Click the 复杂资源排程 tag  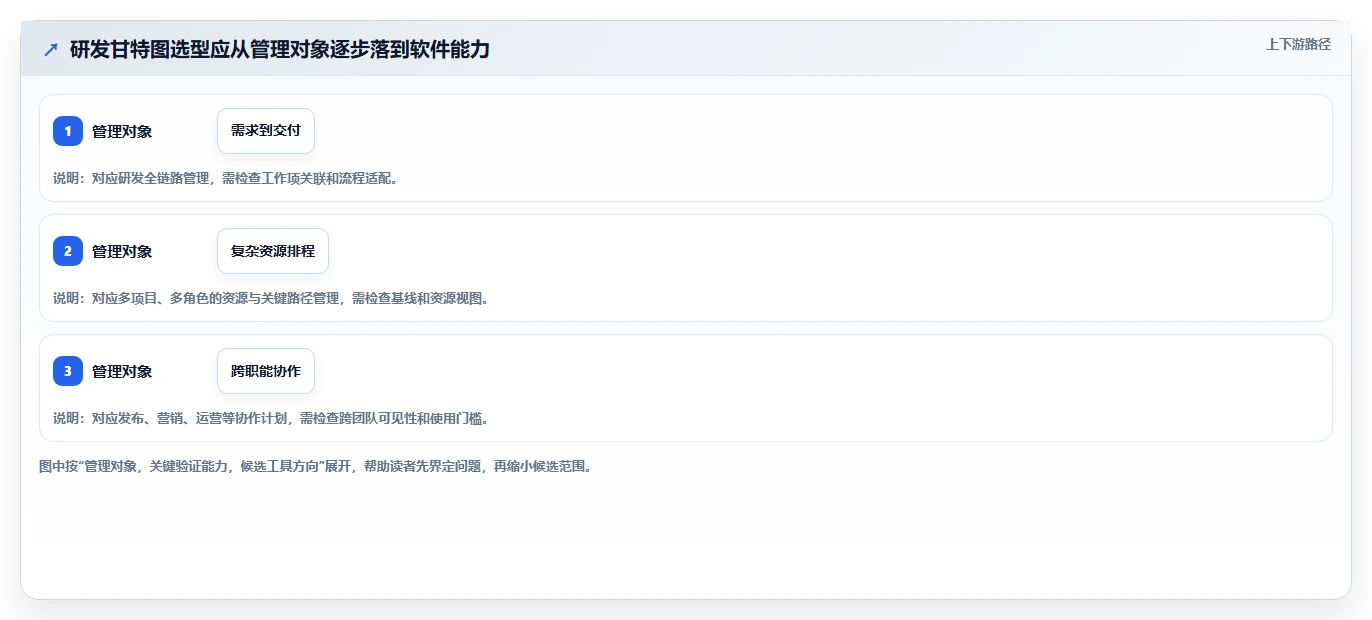(x=273, y=251)
